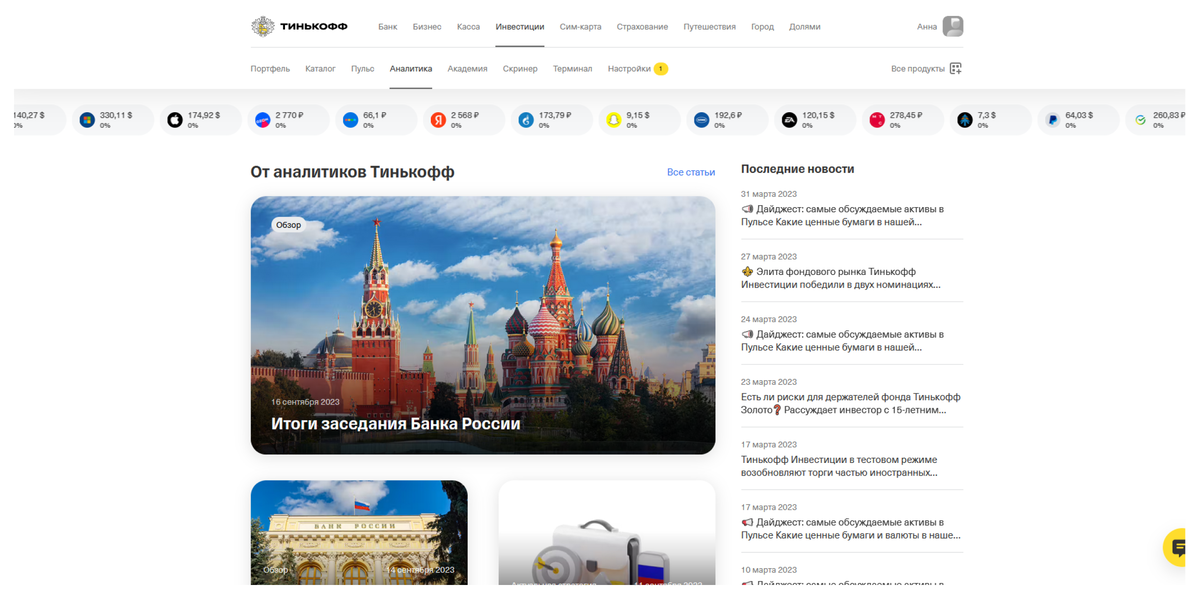Viewport: 1200px width, 599px height.
Task: Switch to the Пульс tab
Action: click(x=363, y=69)
